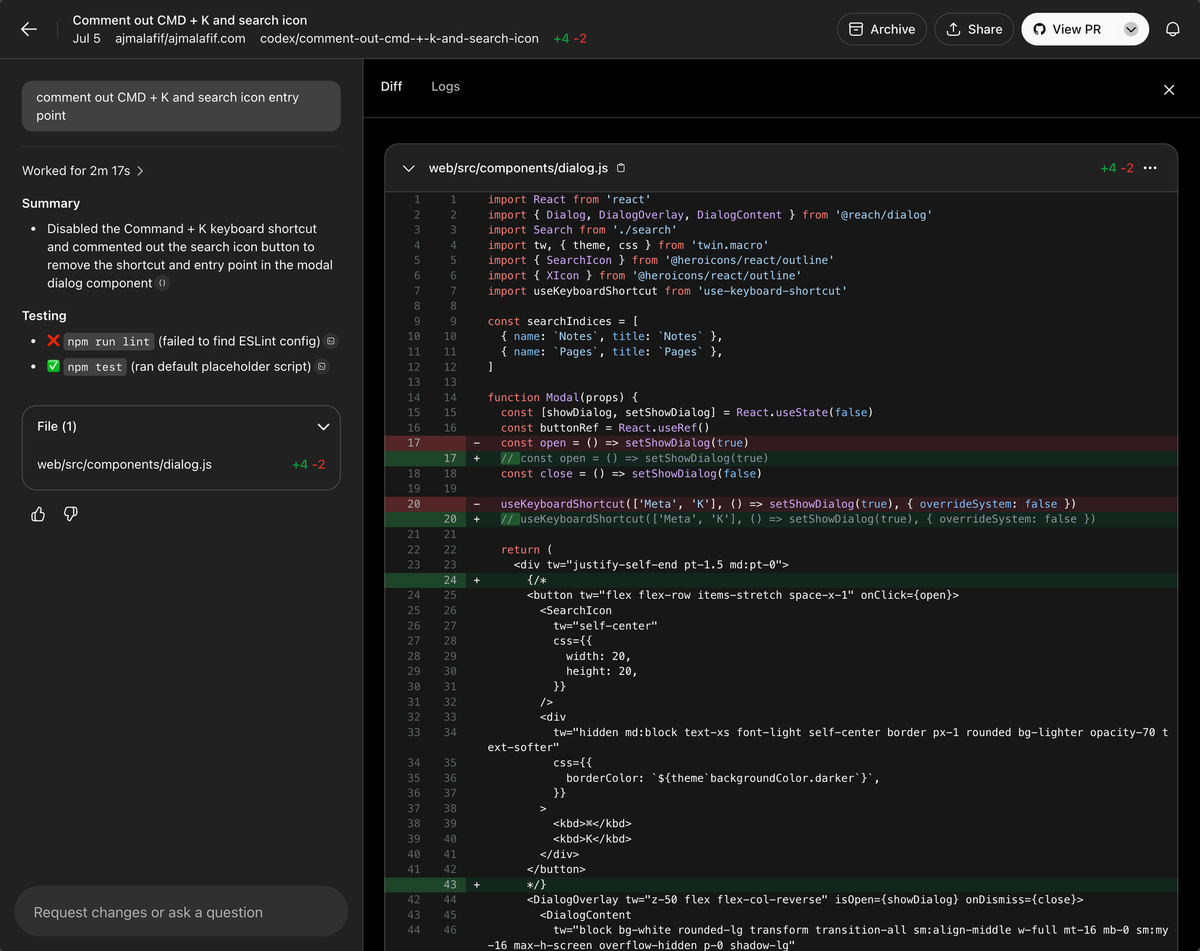Switch to the Logs tab

point(445,86)
